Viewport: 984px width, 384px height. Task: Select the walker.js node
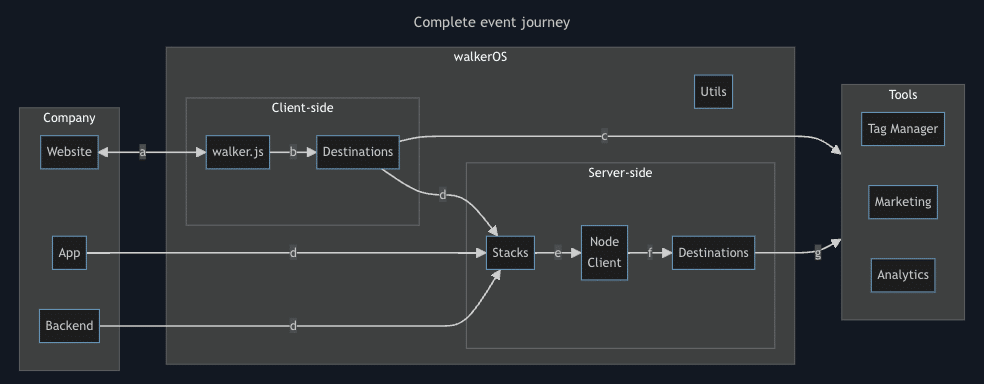(x=238, y=152)
